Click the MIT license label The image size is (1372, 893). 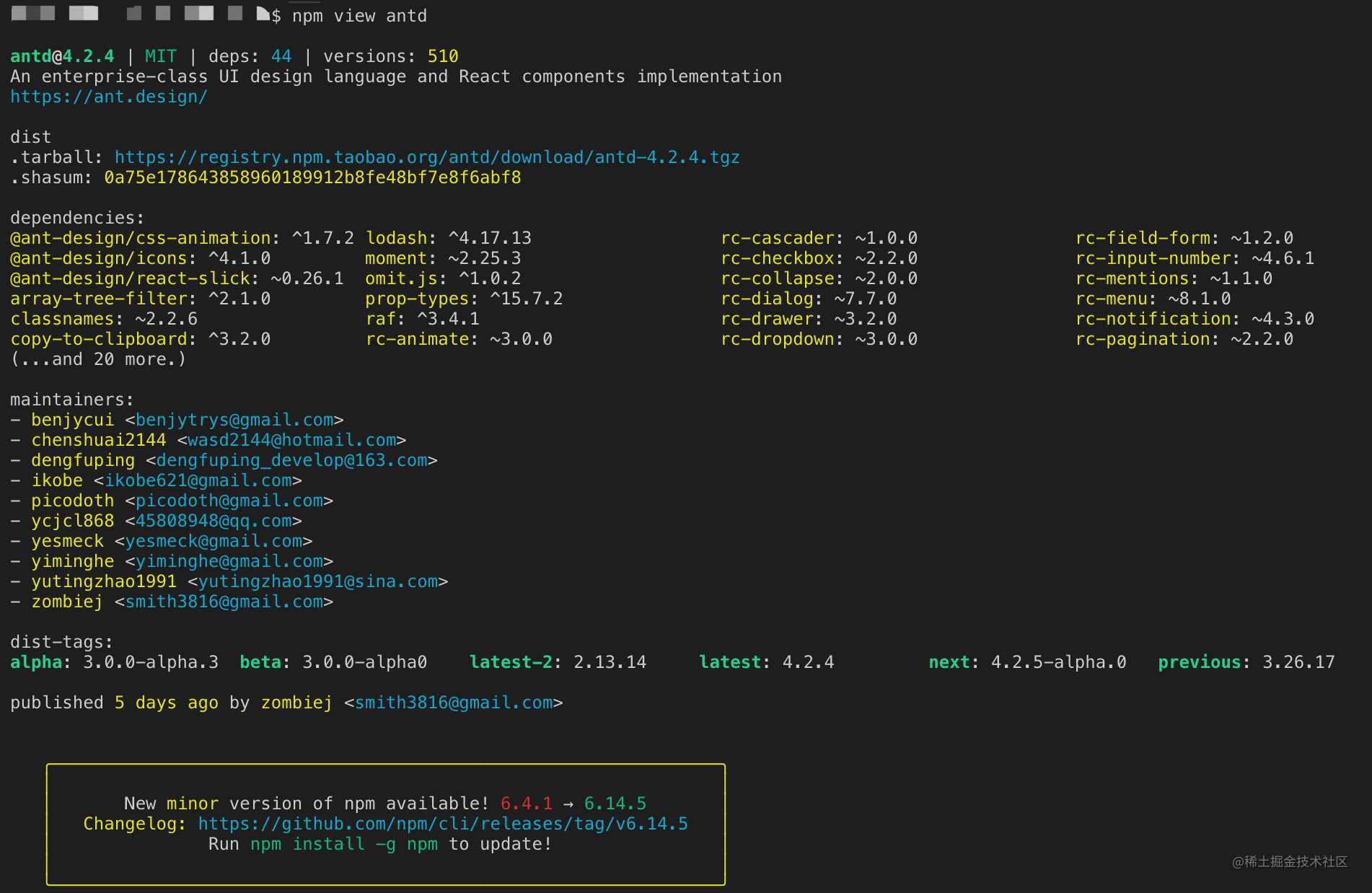(161, 56)
